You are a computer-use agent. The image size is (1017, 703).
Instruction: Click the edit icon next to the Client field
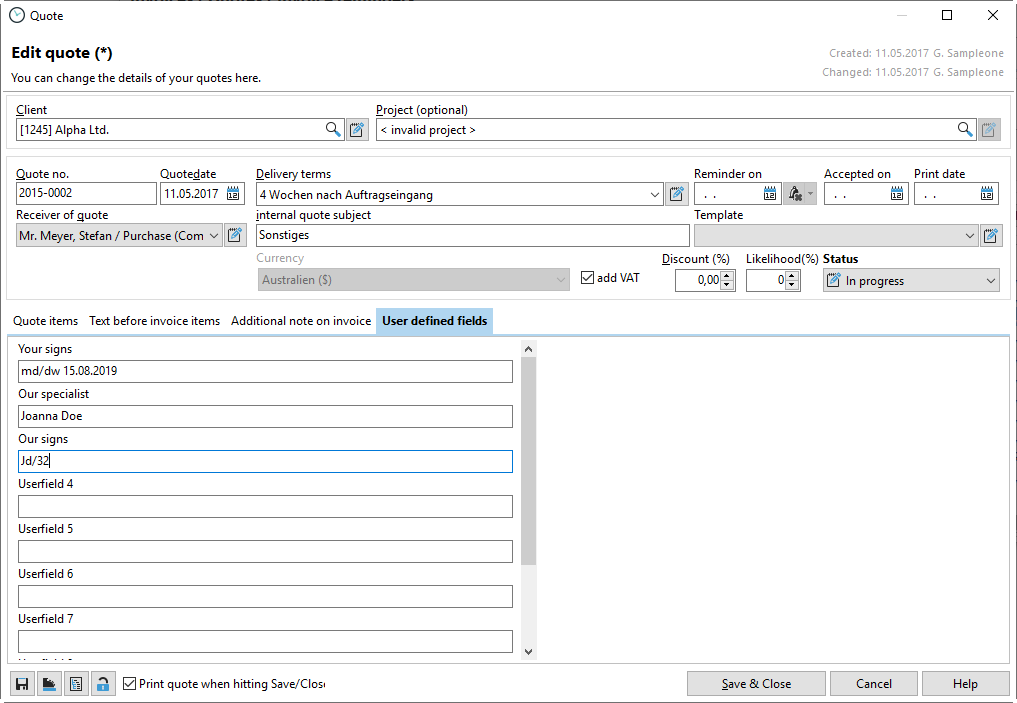(x=357, y=129)
